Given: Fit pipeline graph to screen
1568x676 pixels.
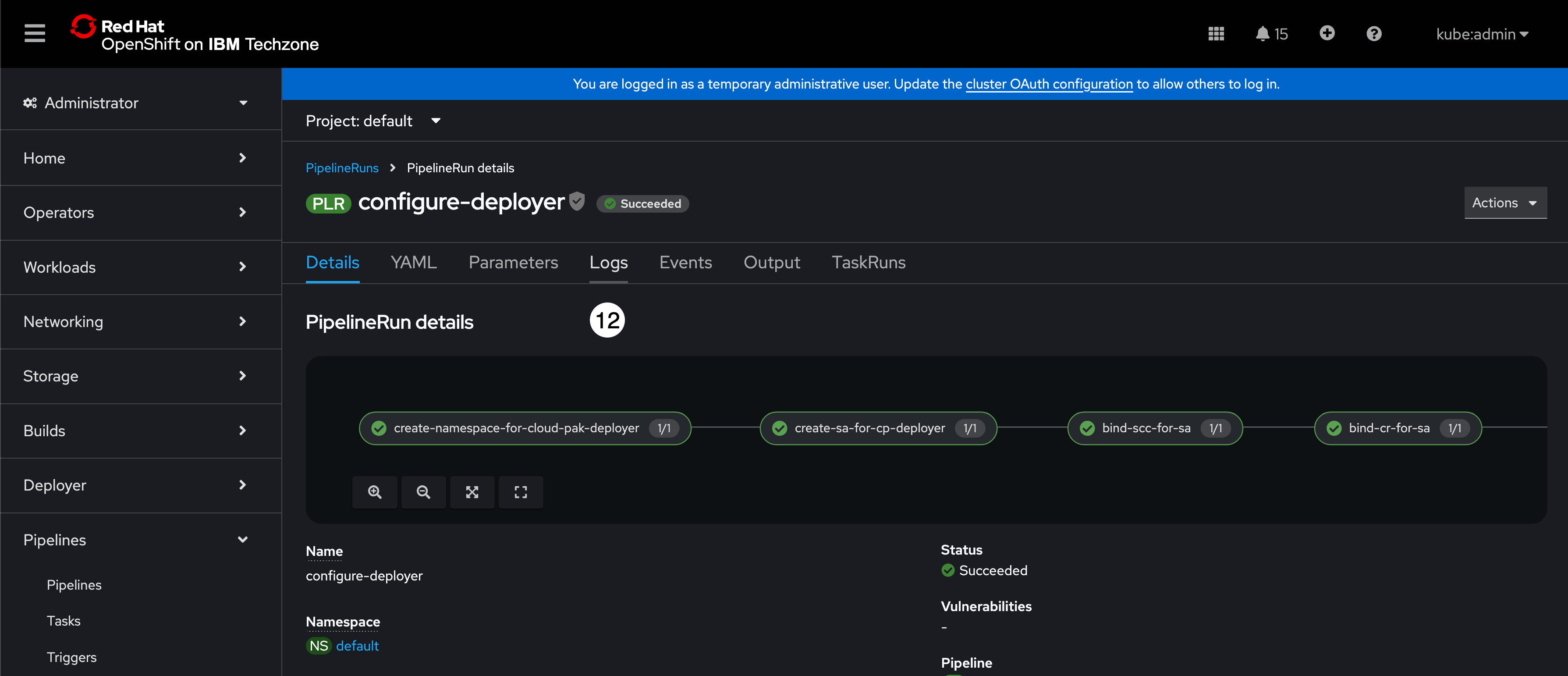Looking at the screenshot, I should [x=472, y=492].
